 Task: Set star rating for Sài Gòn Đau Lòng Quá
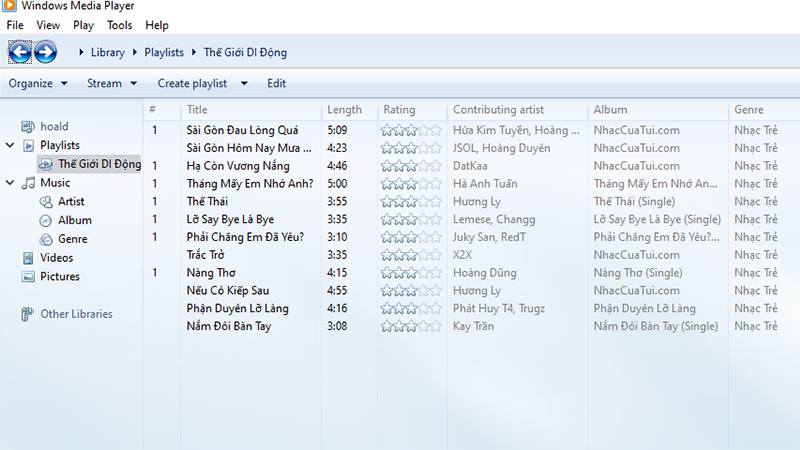(x=411, y=130)
